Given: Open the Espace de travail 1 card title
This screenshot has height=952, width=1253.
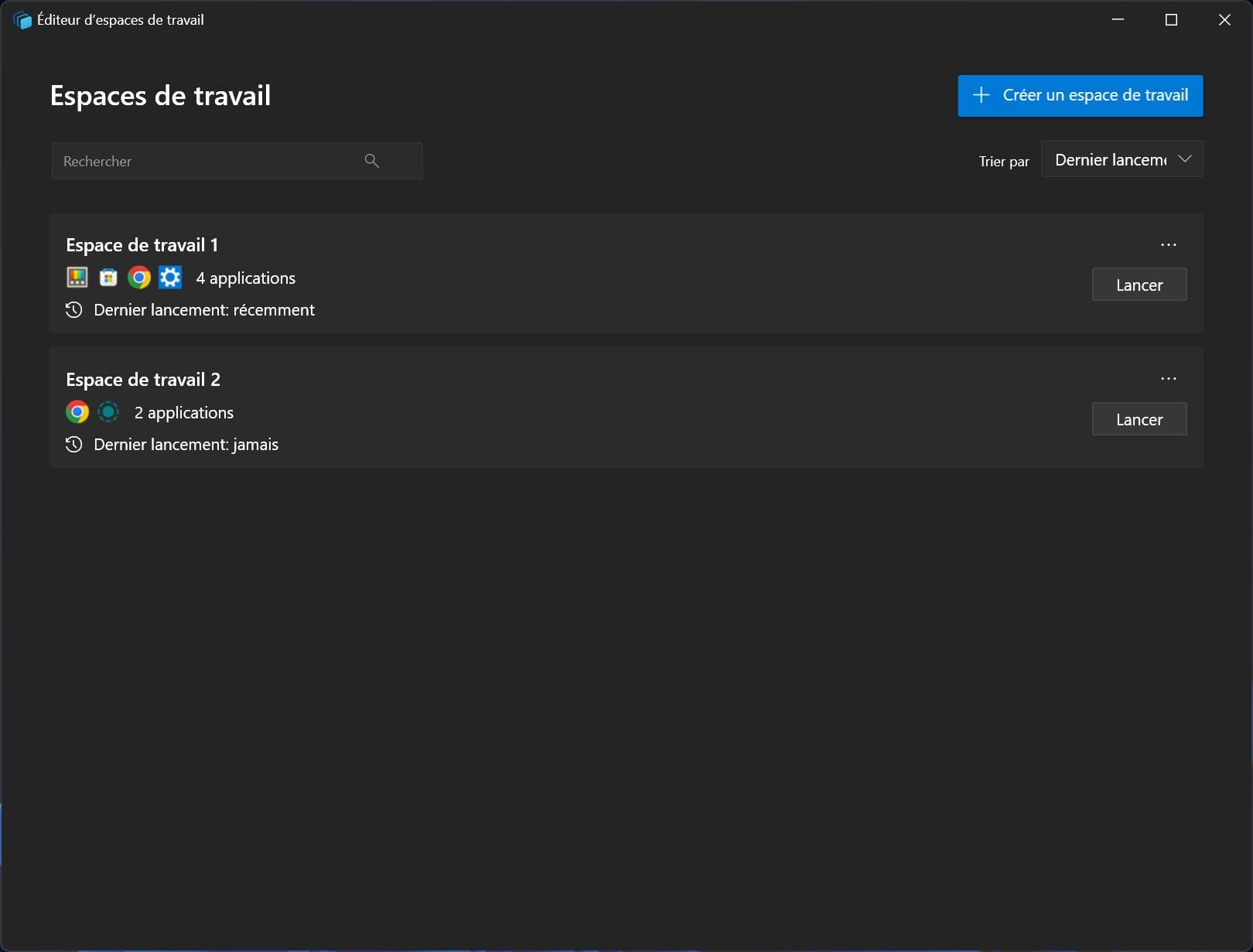Looking at the screenshot, I should pos(142,245).
